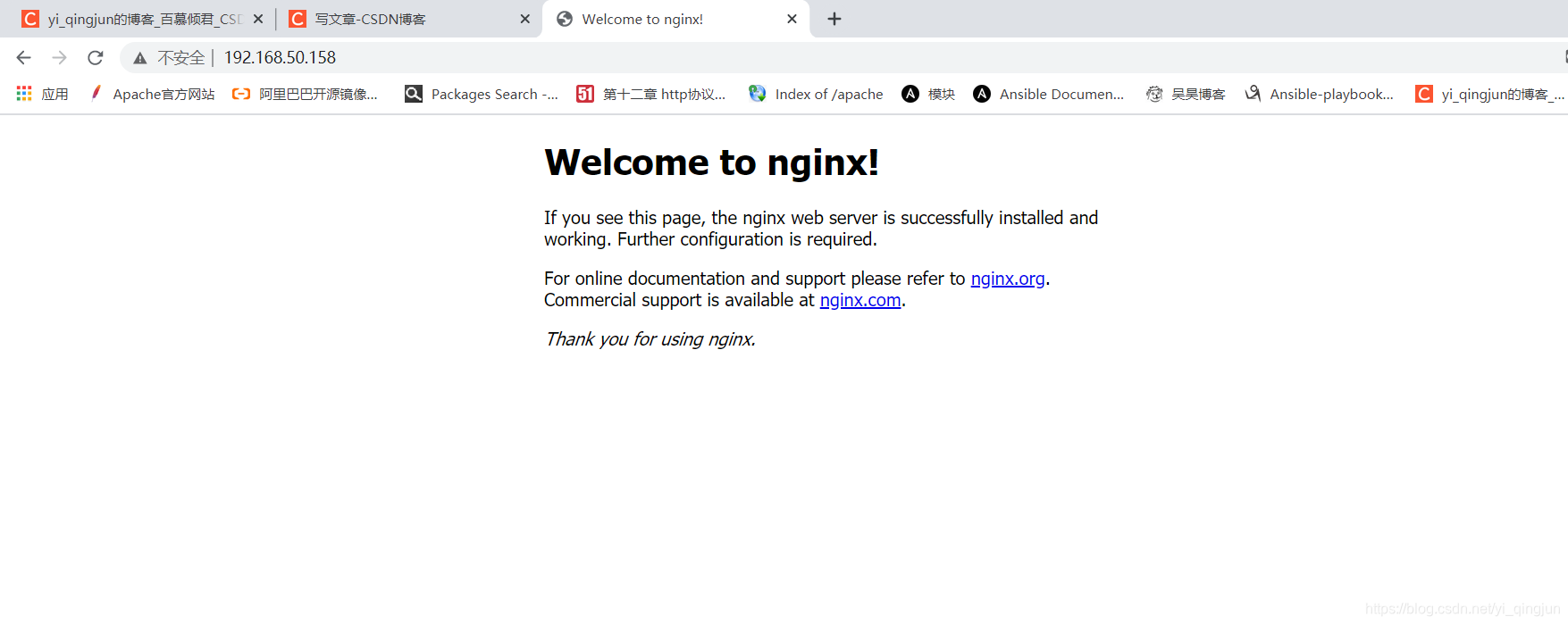Open the Ansible-playbook... bookmark
This screenshot has width=1568, height=625.
click(1319, 94)
